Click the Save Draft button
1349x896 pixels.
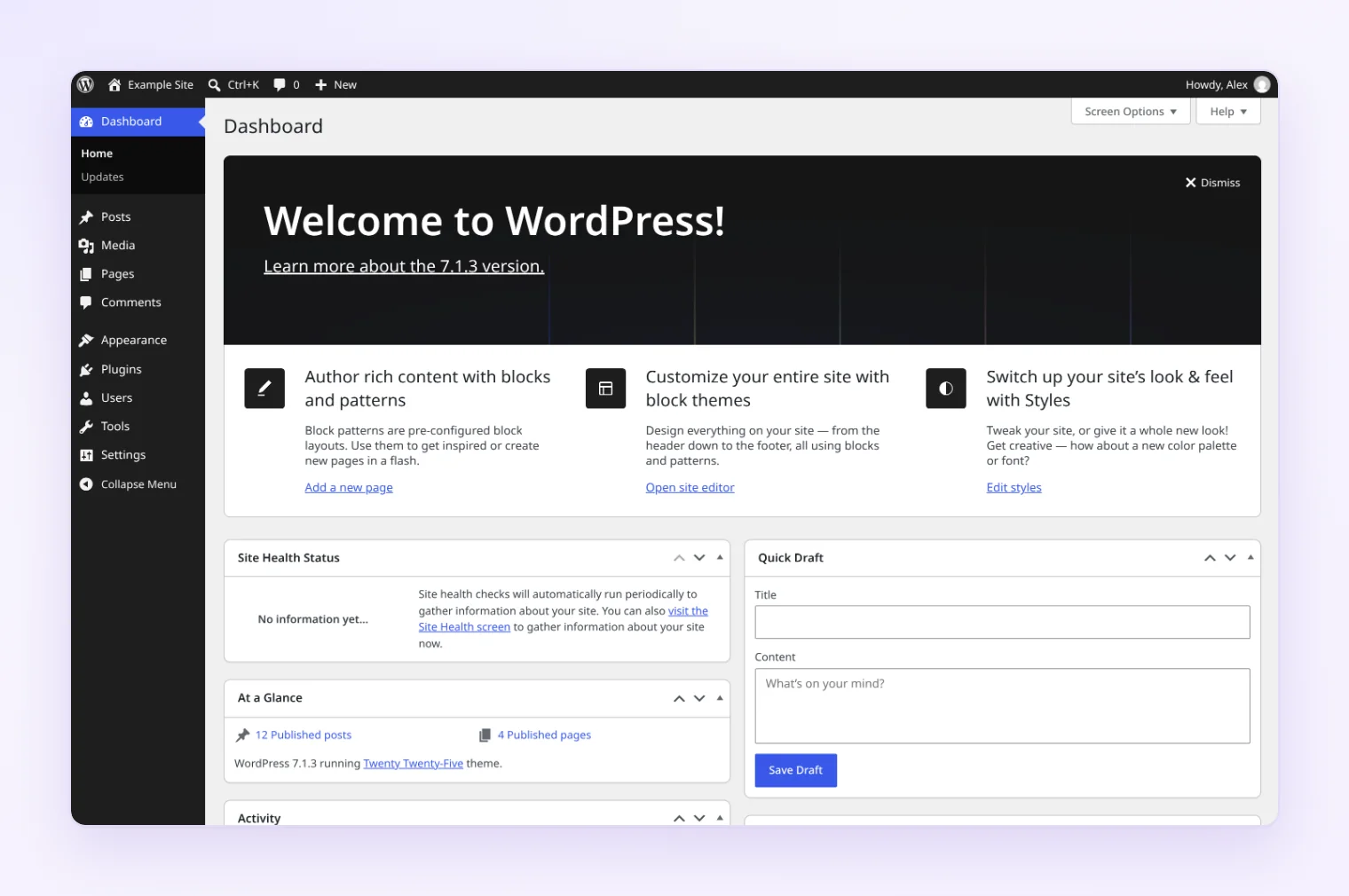click(796, 770)
